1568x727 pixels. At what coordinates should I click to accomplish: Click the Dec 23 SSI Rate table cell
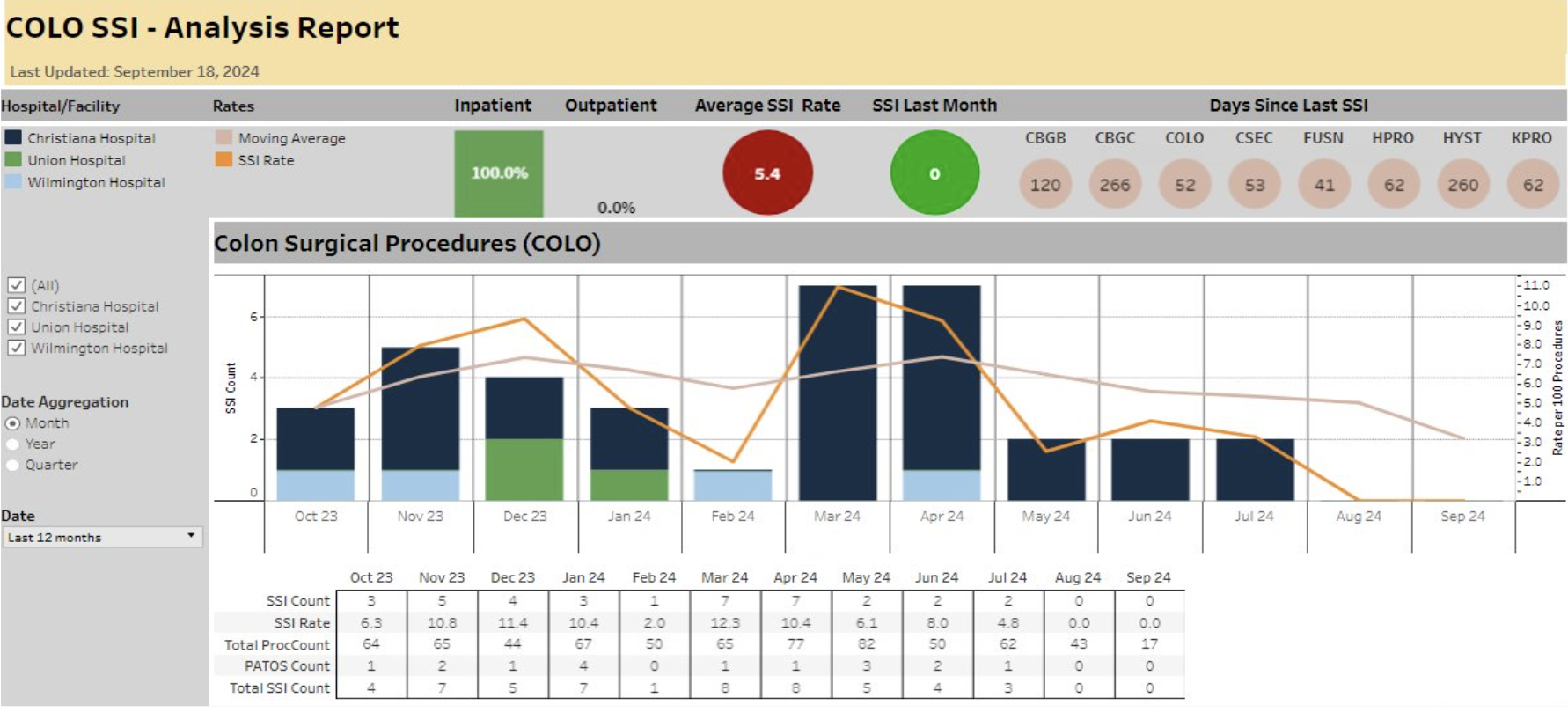coord(512,622)
